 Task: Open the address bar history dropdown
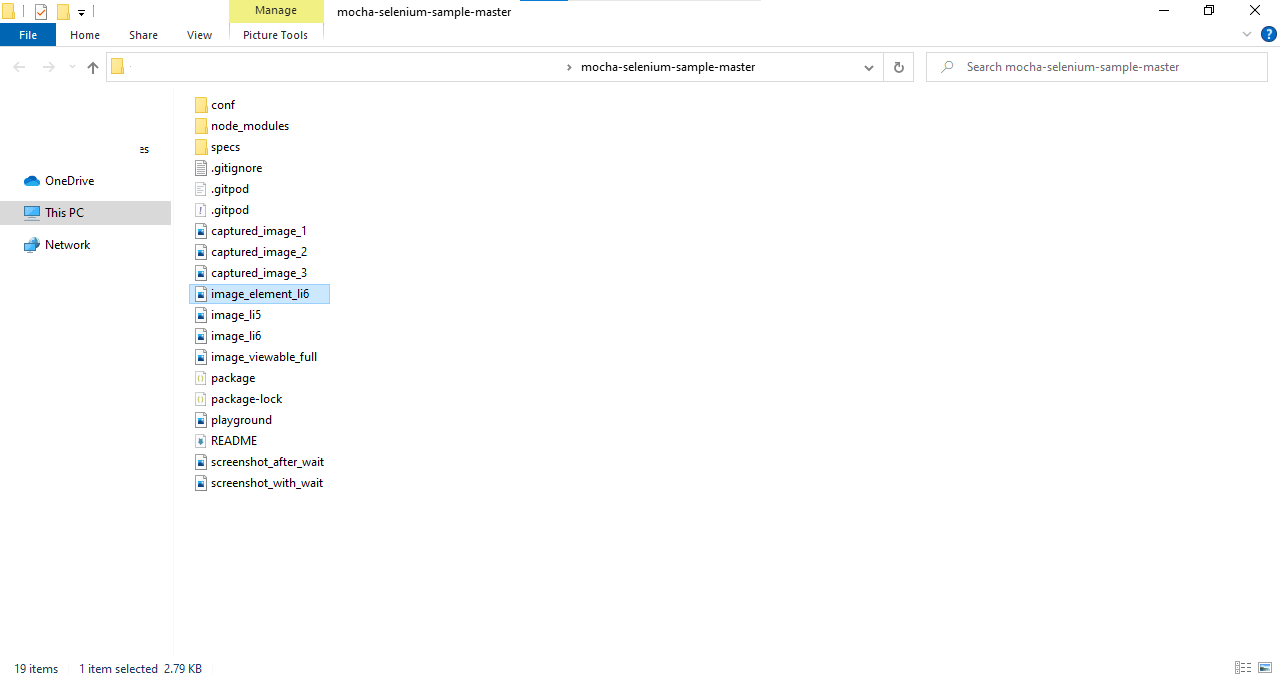click(868, 67)
